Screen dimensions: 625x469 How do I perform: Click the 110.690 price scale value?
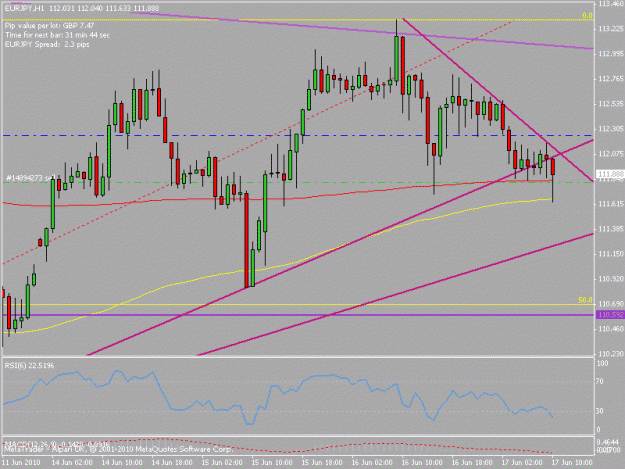(x=610, y=304)
